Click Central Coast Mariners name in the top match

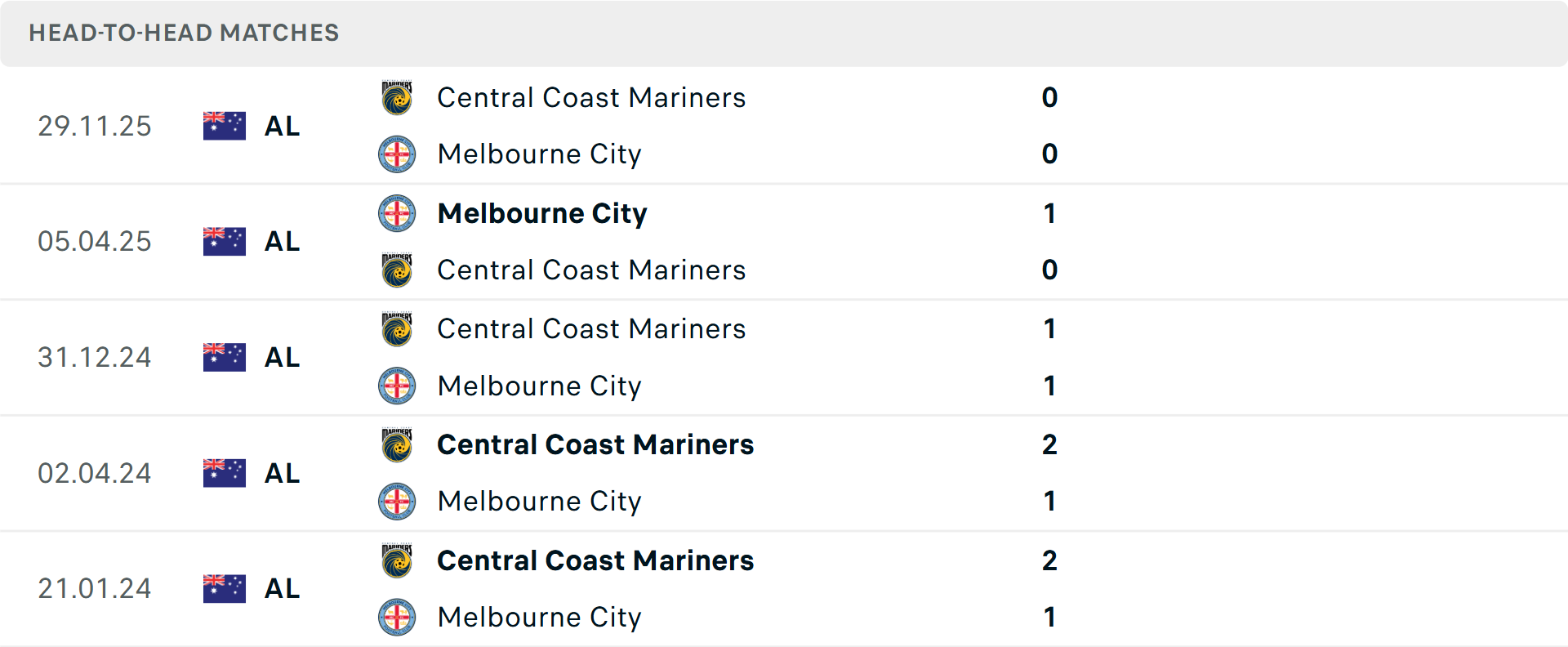click(x=591, y=98)
